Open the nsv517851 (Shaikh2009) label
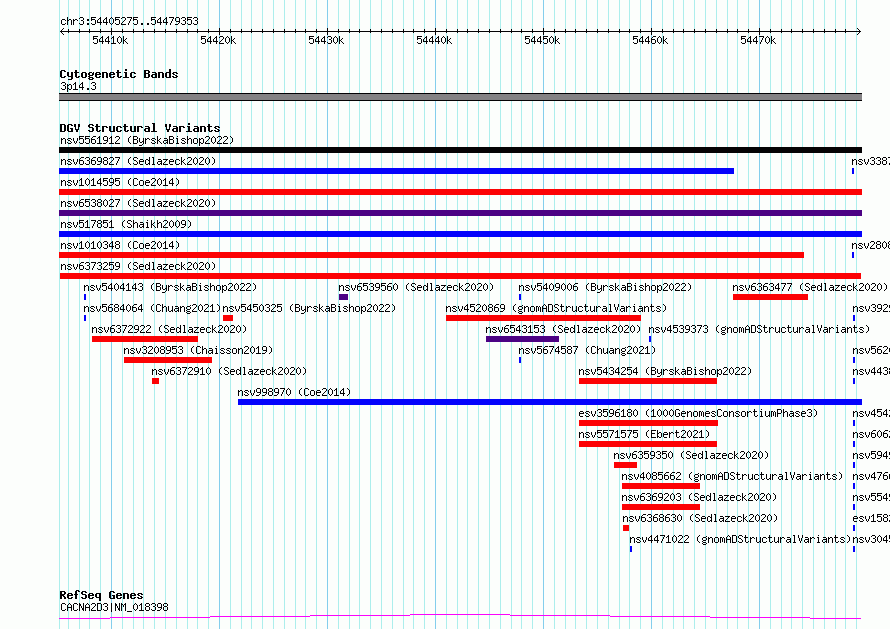 coord(126,224)
